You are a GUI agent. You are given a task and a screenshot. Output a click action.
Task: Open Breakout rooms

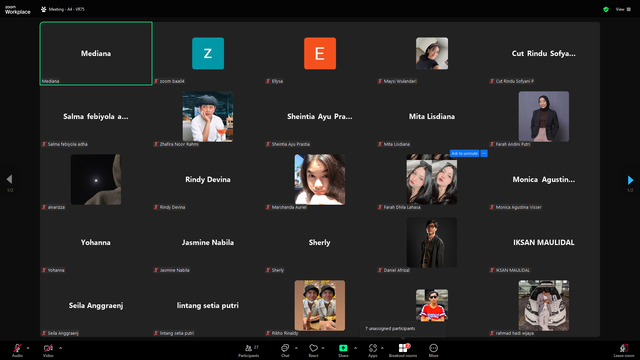(x=403, y=350)
